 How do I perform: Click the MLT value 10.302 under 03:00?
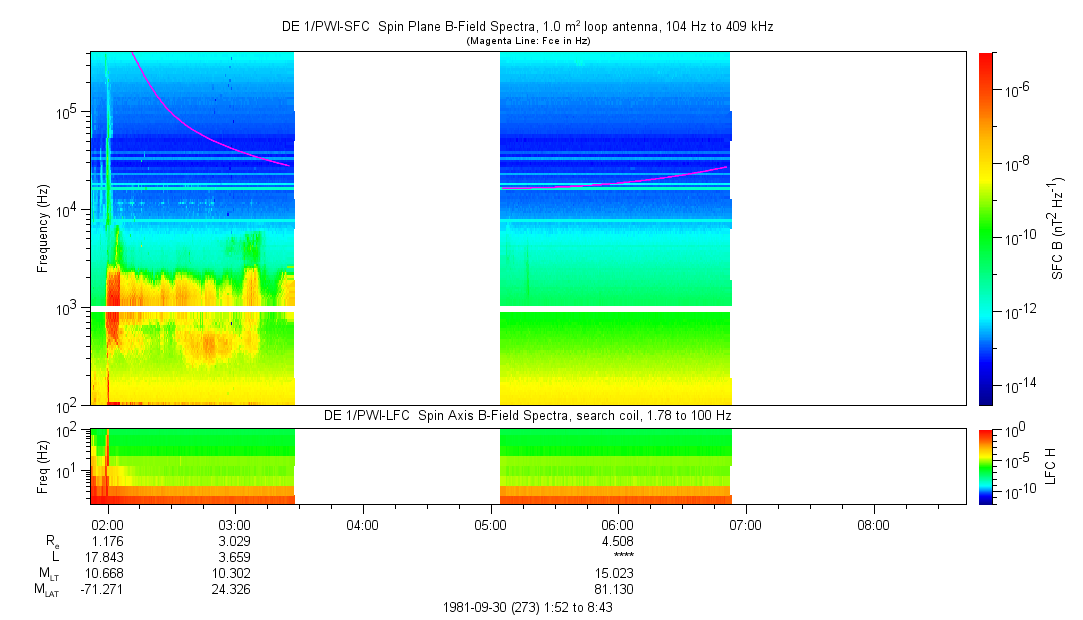tap(234, 573)
